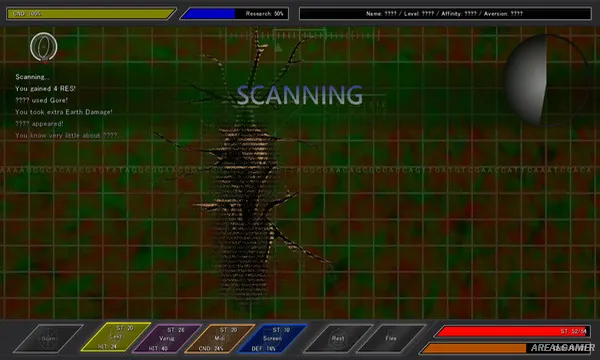This screenshot has width=600, height=360.
Task: Click the 'Scanning...' log line
Action: [x=32, y=77]
